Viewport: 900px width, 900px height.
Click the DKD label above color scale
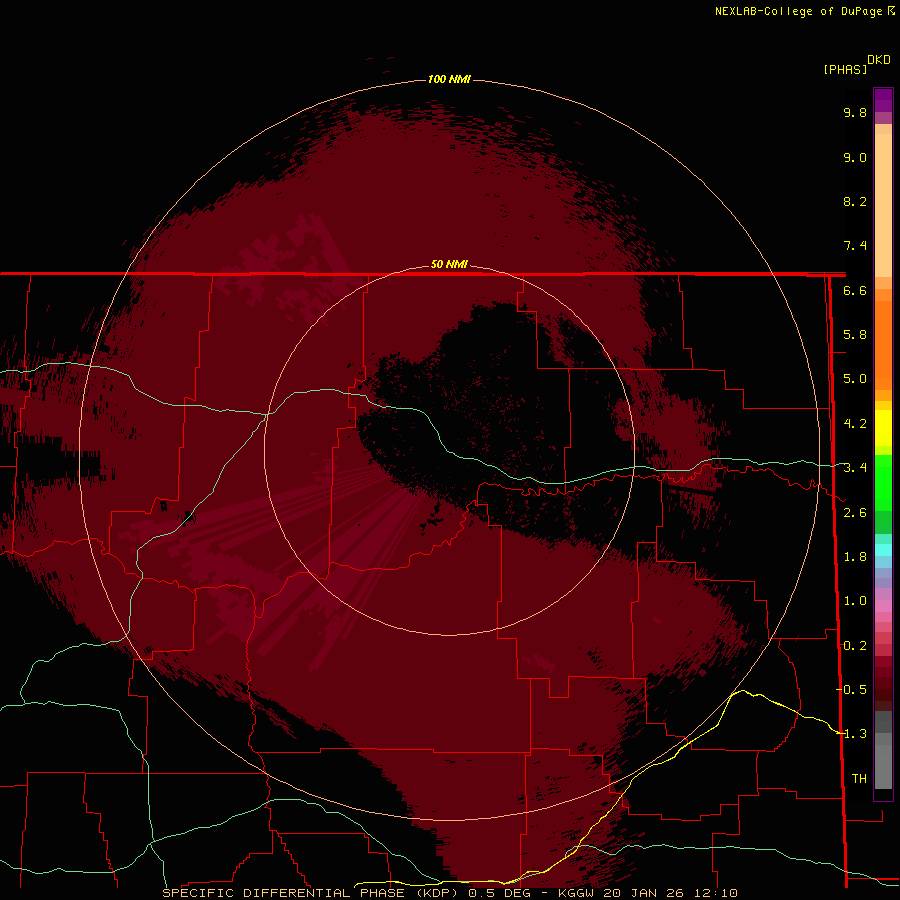point(879,60)
